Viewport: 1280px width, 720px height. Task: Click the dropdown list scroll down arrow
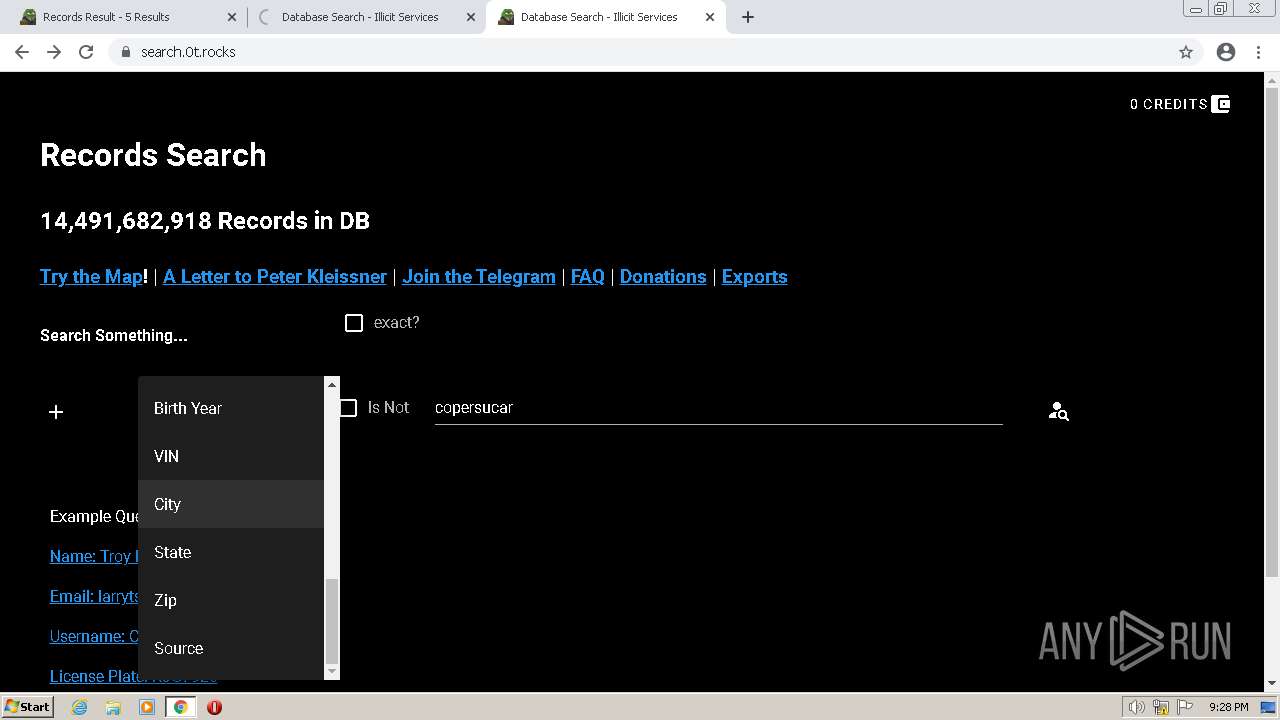[x=332, y=672]
